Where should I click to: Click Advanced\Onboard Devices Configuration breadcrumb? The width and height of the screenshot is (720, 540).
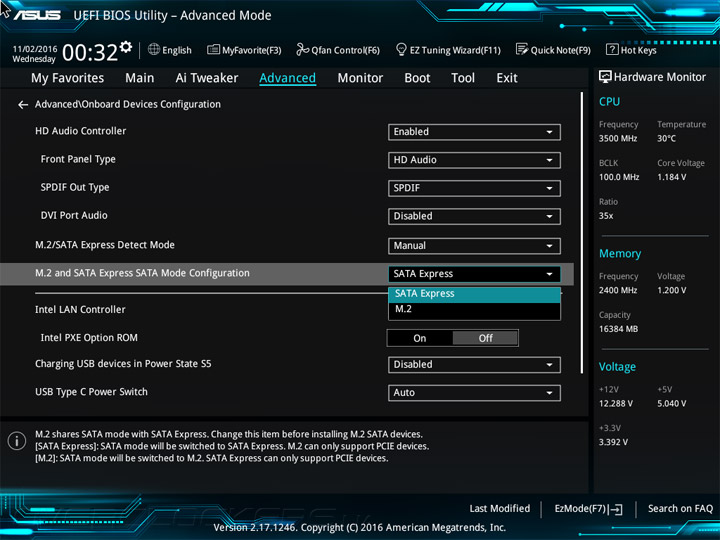click(x=128, y=105)
